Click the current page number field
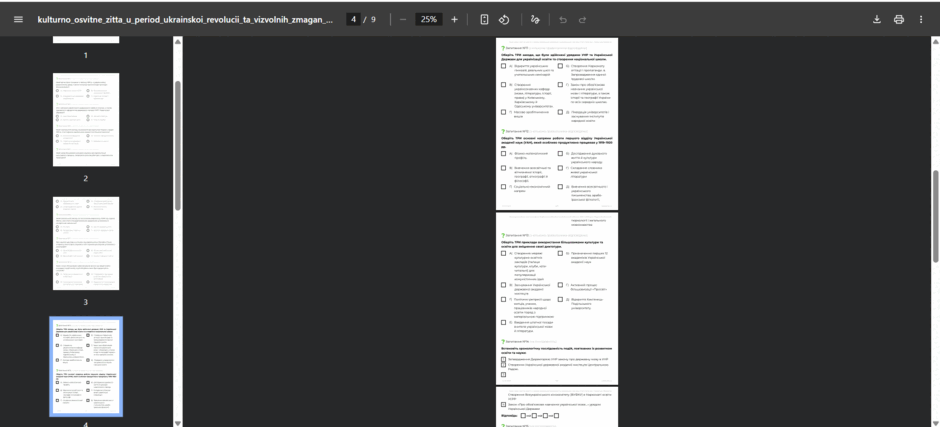 (354, 19)
